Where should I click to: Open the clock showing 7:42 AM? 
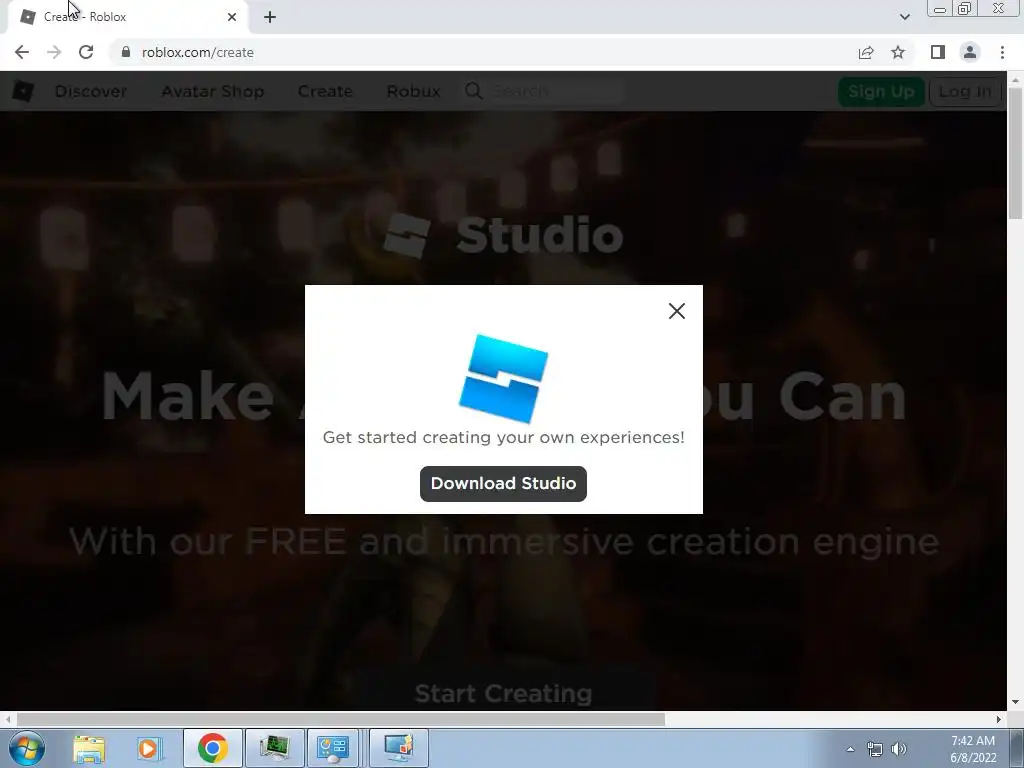(x=973, y=749)
